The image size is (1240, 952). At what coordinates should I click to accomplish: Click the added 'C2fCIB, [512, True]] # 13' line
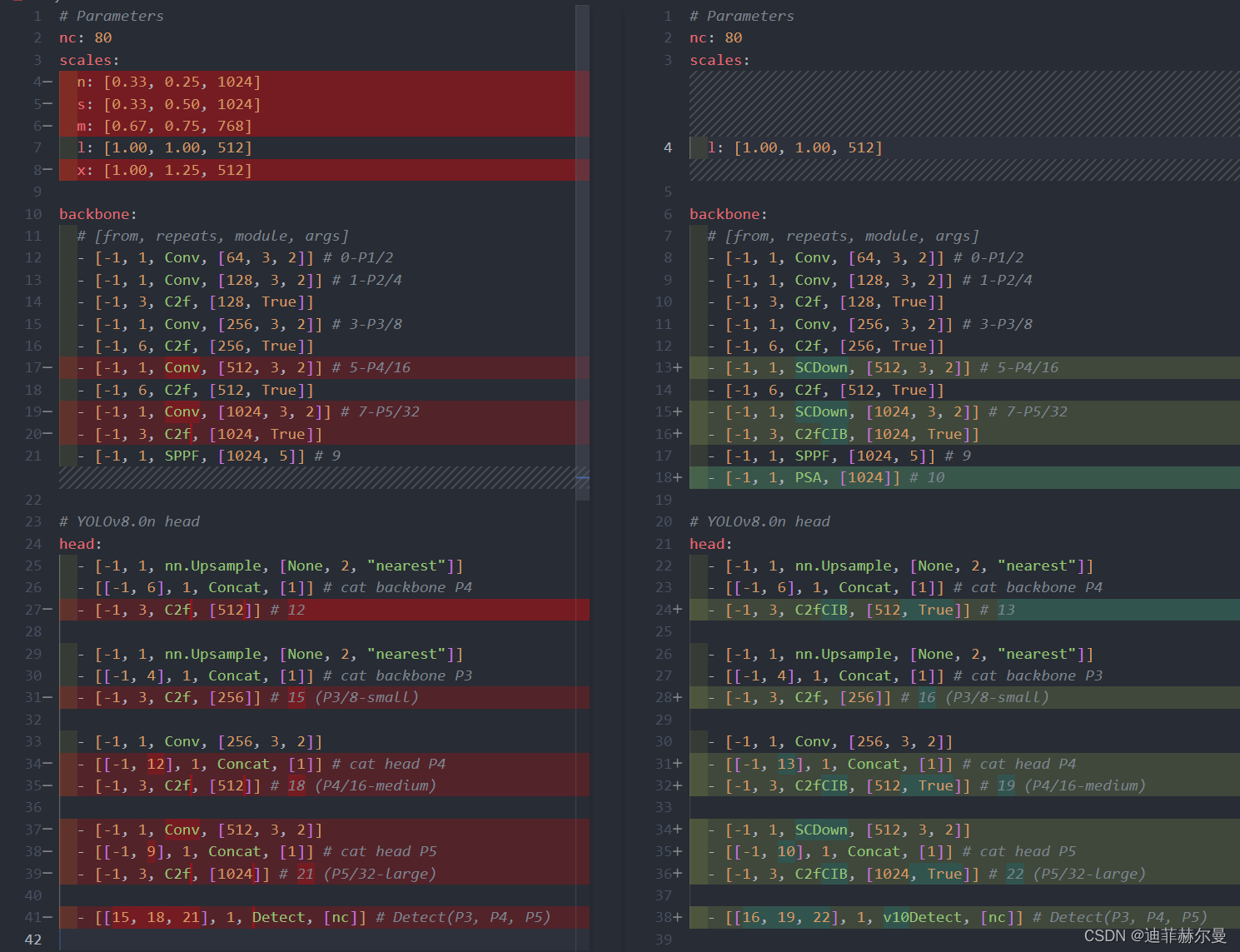pos(964,610)
